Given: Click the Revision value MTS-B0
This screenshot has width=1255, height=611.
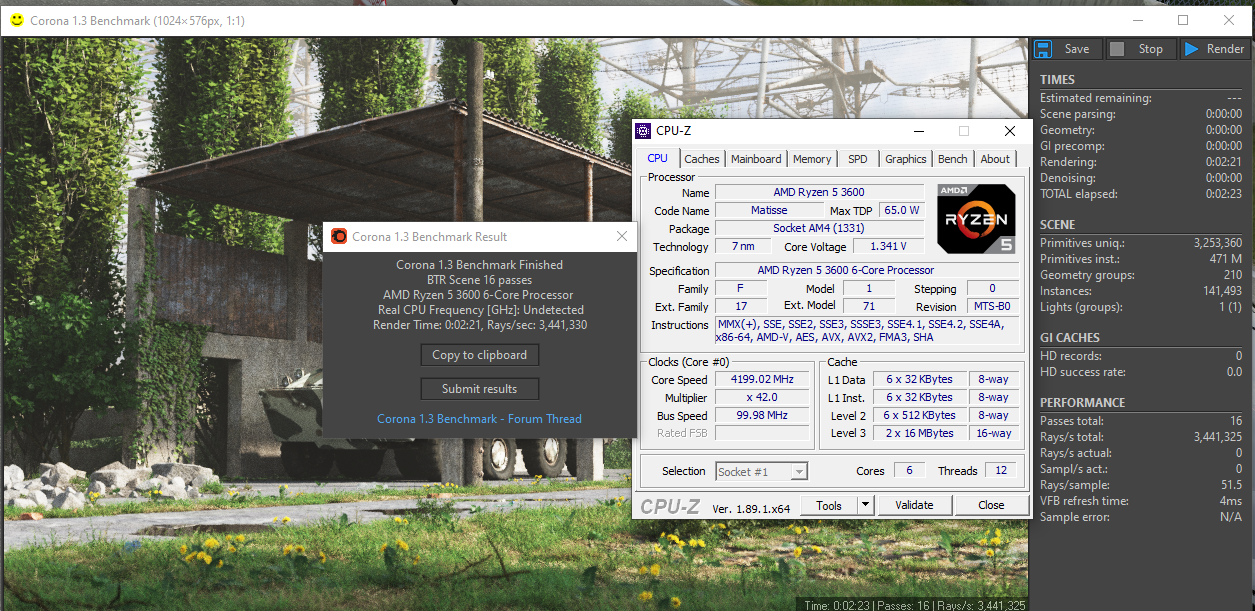Looking at the screenshot, I should (x=992, y=307).
